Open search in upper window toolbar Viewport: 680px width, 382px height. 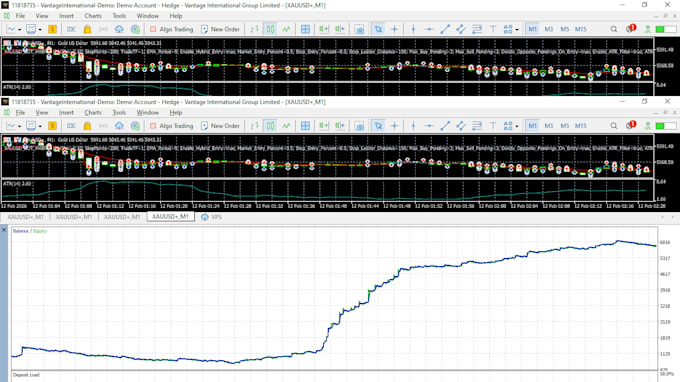[x=614, y=29]
